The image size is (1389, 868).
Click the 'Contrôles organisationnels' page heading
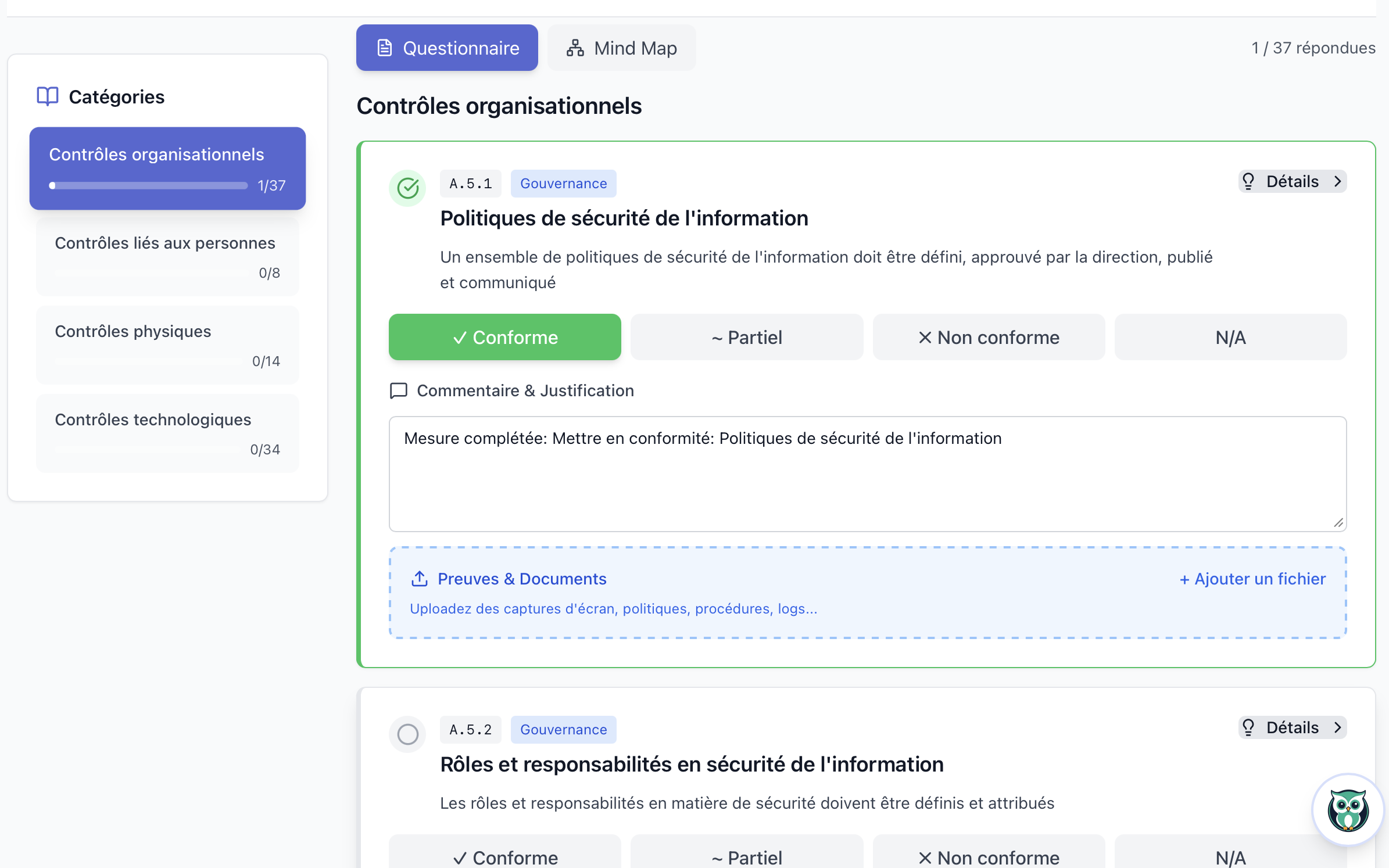point(499,106)
